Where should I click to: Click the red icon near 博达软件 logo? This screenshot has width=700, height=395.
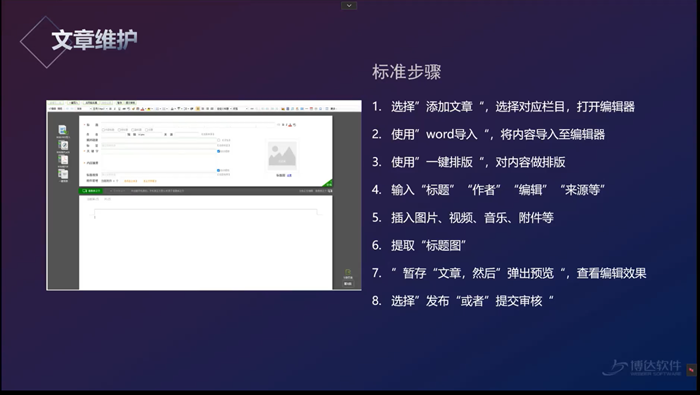(691, 370)
